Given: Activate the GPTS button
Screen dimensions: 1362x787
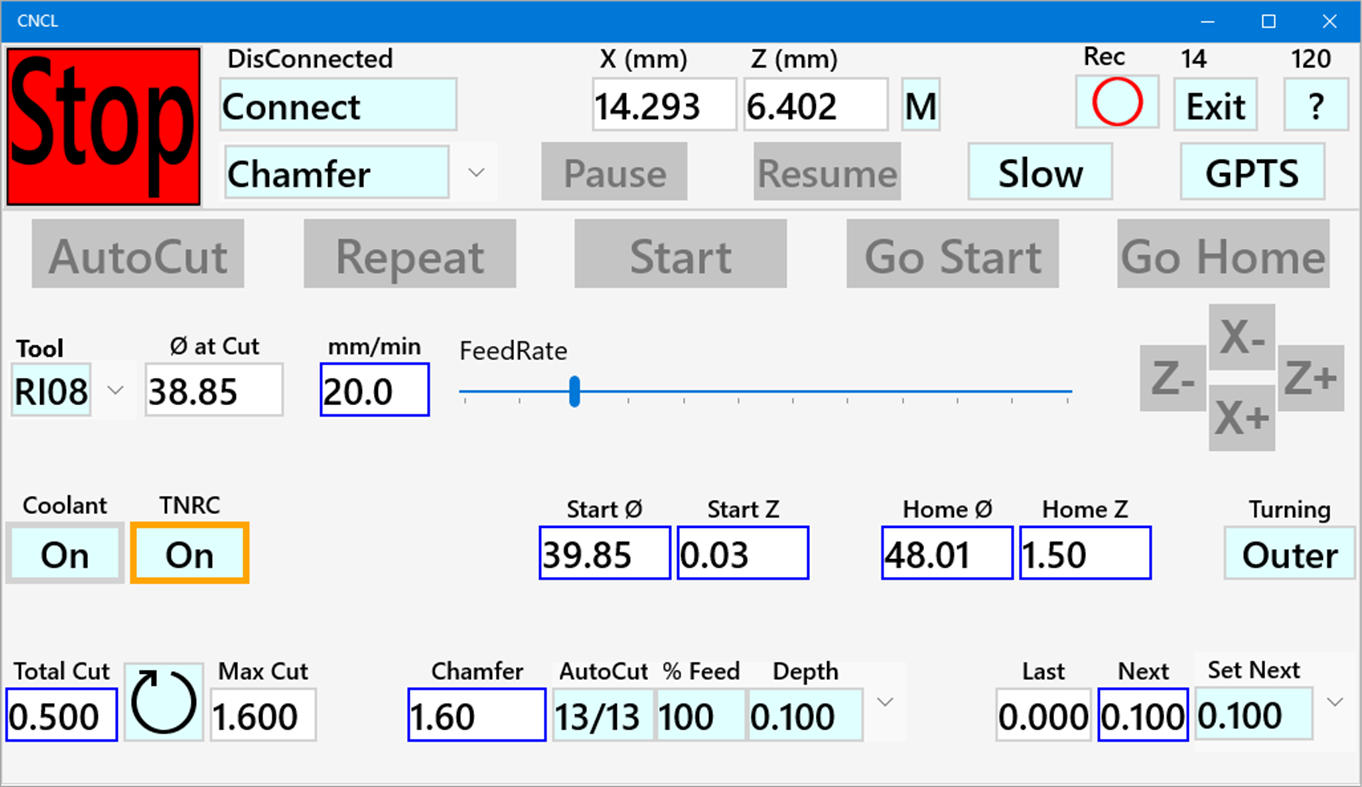Looking at the screenshot, I should (1253, 171).
